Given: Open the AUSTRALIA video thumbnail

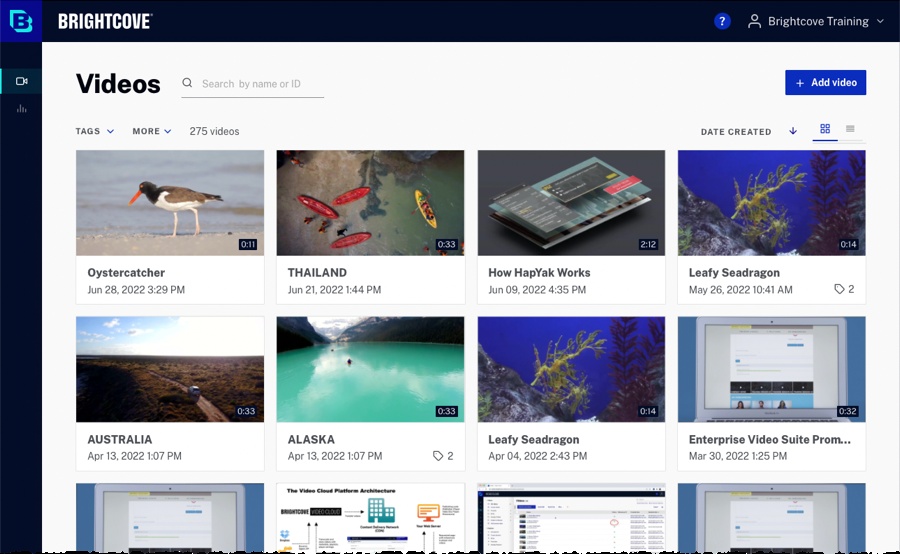Looking at the screenshot, I should [170, 369].
